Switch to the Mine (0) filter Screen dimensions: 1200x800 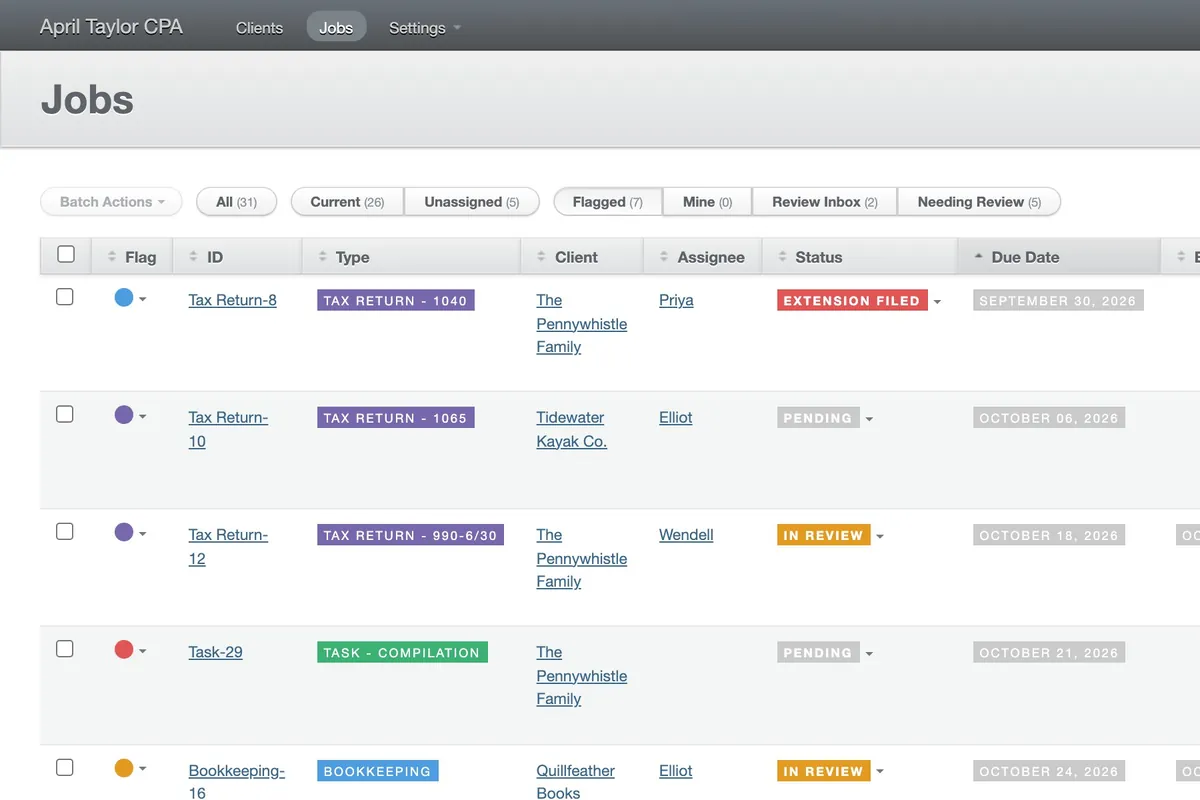click(x=707, y=202)
